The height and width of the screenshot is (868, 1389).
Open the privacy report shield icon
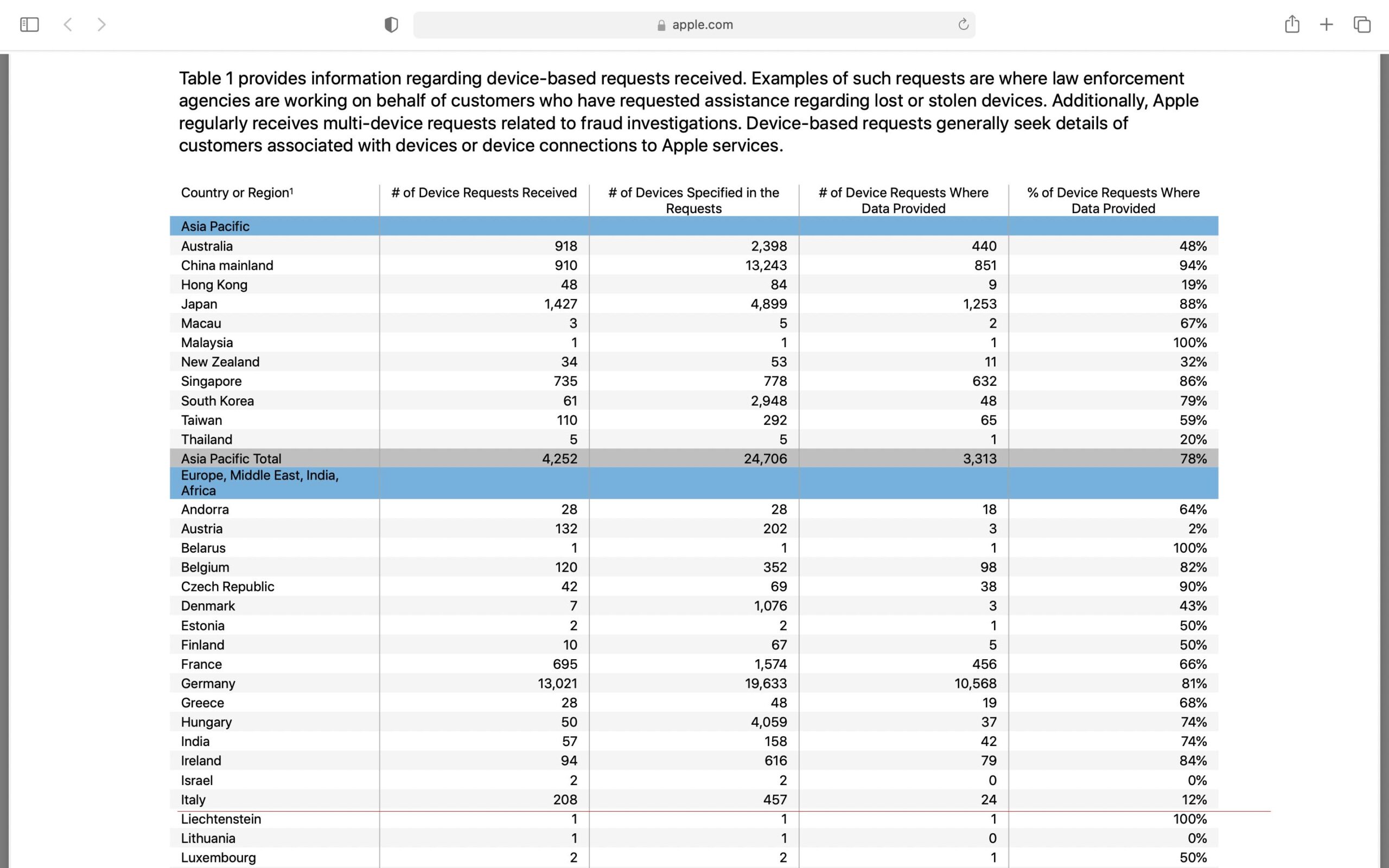coord(391,25)
